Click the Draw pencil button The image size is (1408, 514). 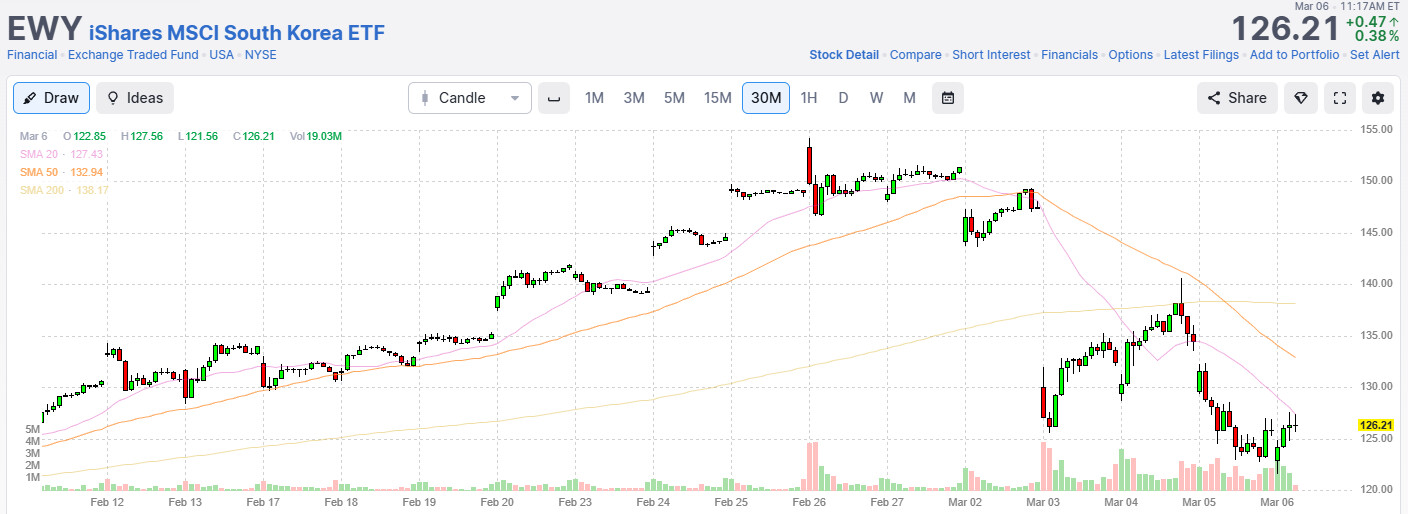pyautogui.click(x=52, y=98)
